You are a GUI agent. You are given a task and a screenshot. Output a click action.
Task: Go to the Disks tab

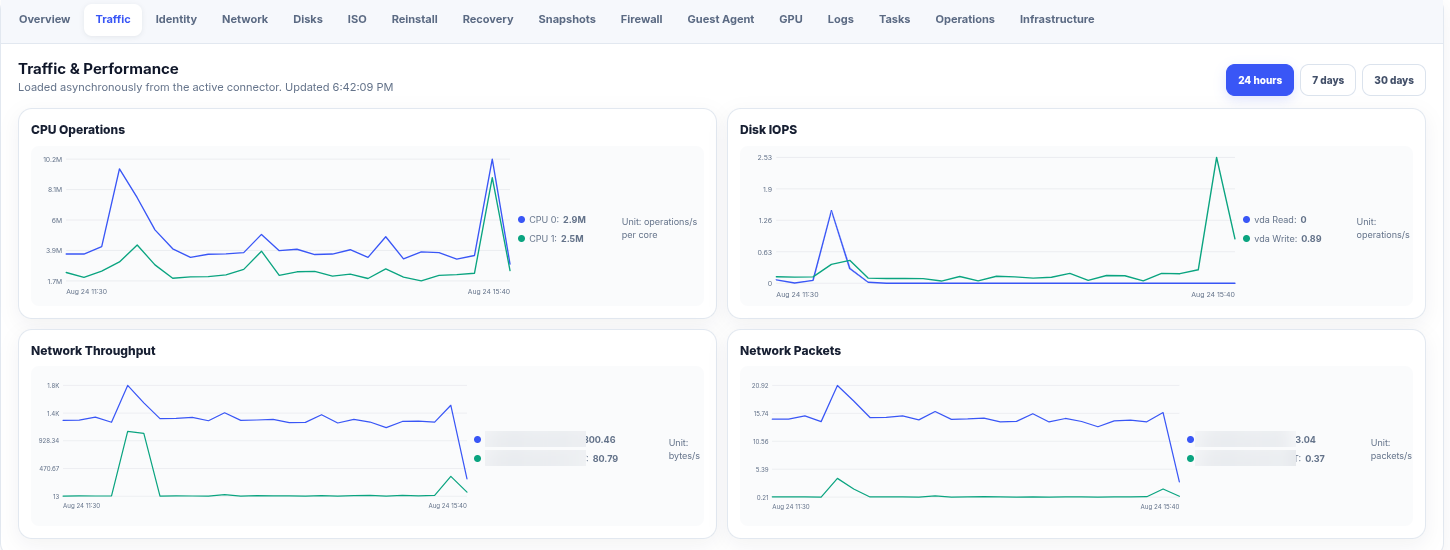[308, 19]
